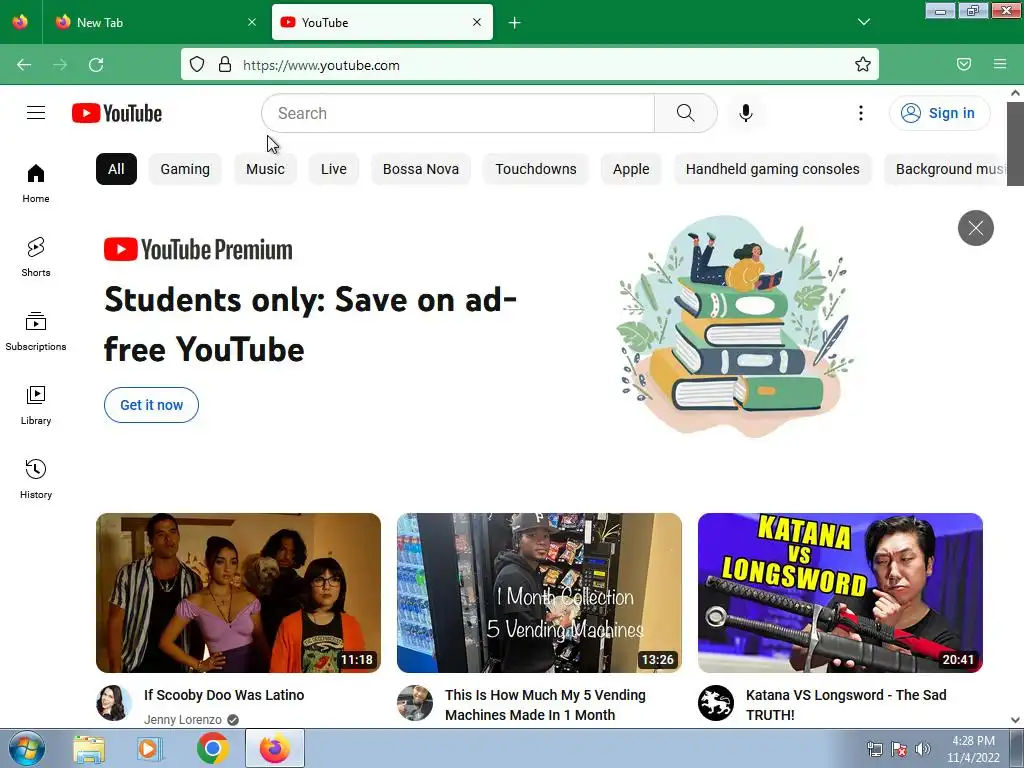Bookmark this page with star icon
This screenshot has width=1024, height=768.
pyautogui.click(x=863, y=65)
